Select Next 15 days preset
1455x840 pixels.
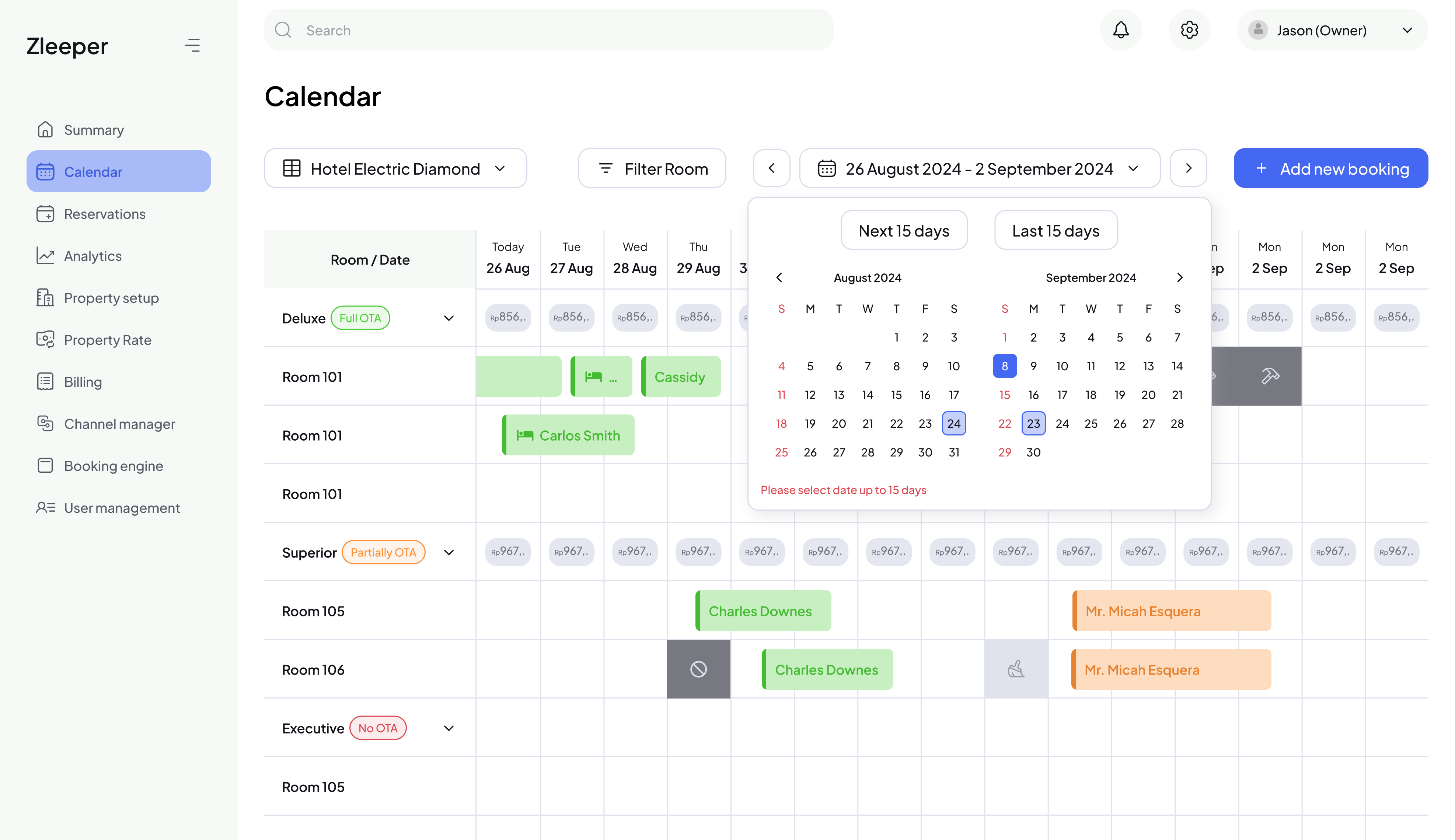pyautogui.click(x=904, y=230)
